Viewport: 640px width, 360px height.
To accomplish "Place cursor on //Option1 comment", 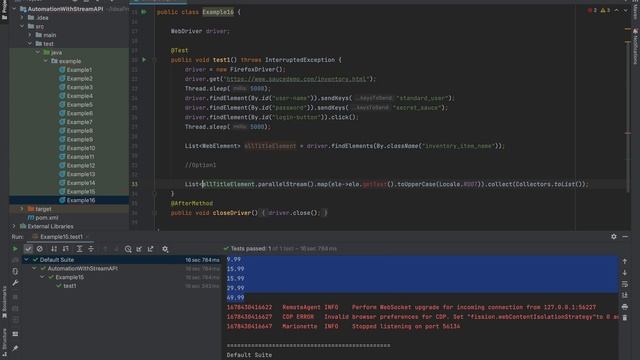I will coord(200,165).
